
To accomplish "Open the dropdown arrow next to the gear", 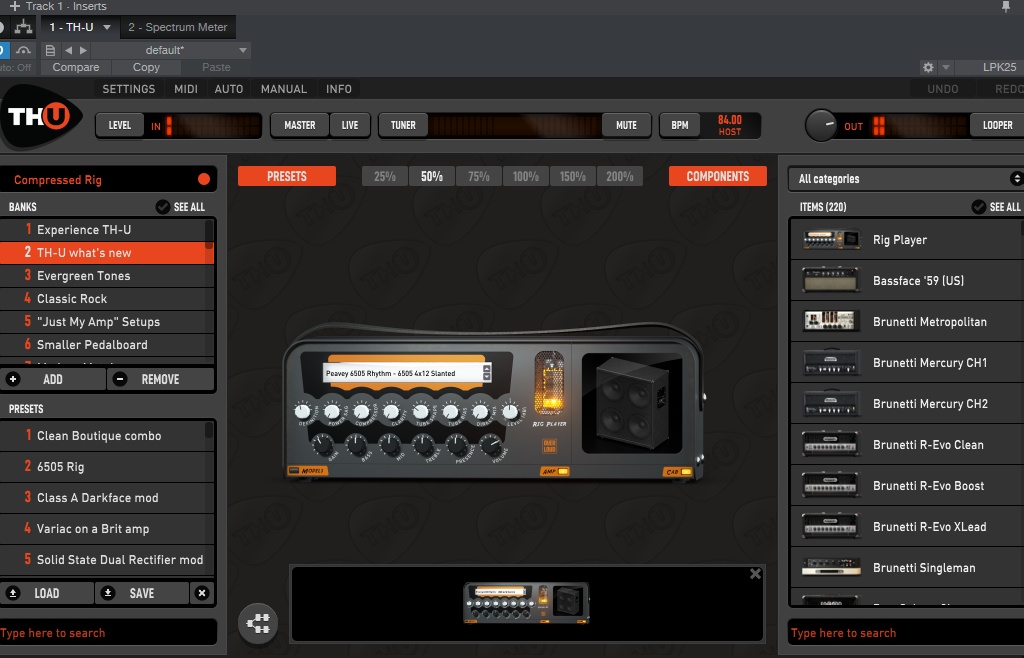I will pos(946,67).
